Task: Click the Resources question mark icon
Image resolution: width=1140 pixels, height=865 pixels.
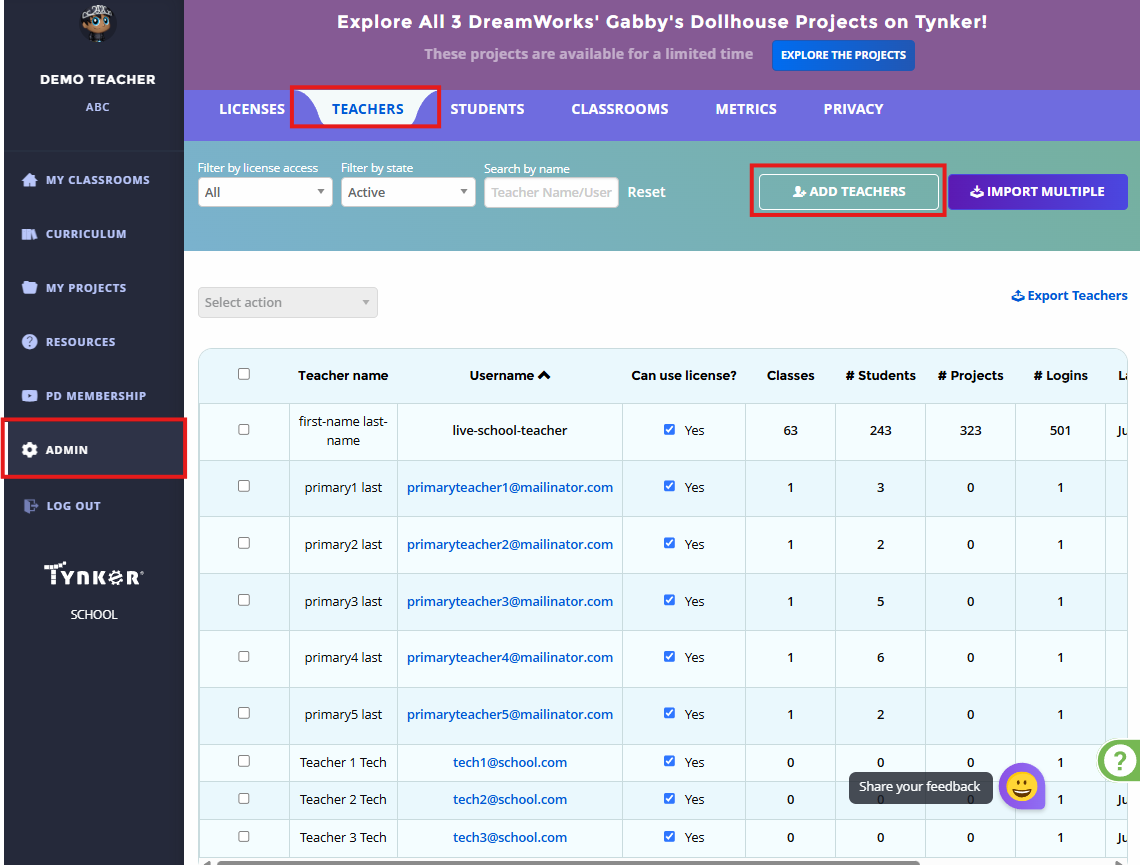Action: click(x=29, y=342)
